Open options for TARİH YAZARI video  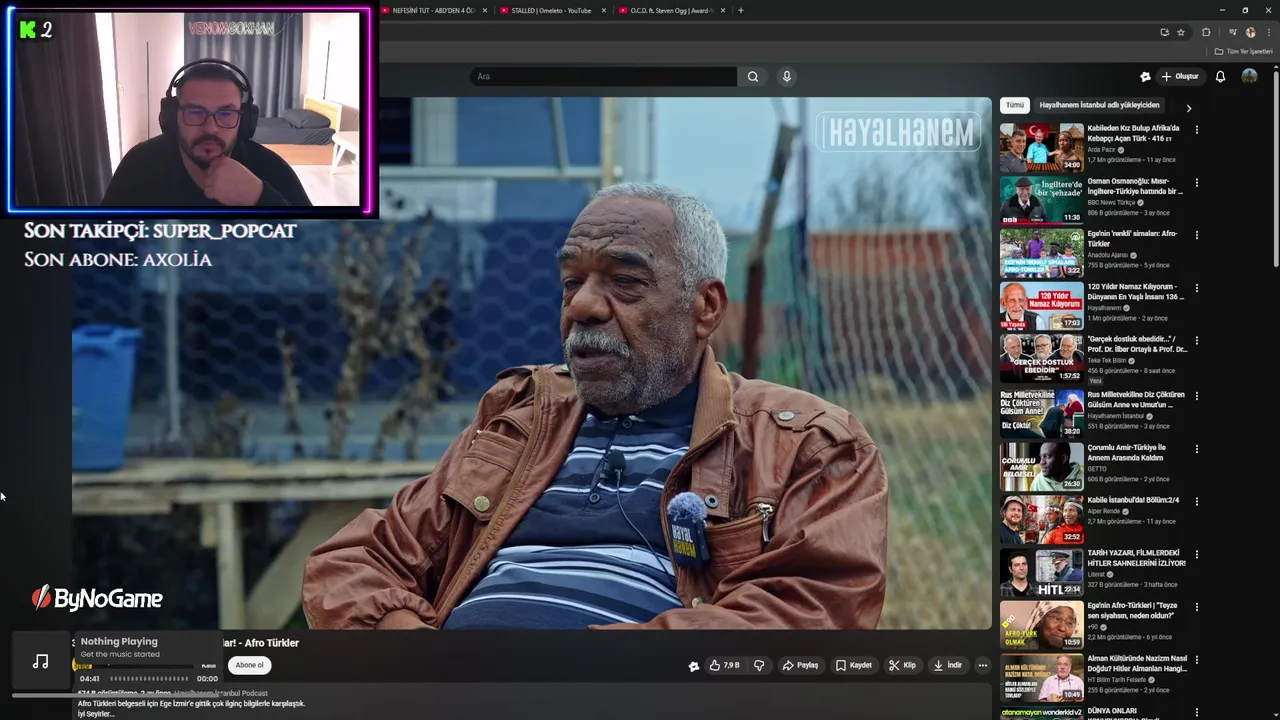(1196, 554)
